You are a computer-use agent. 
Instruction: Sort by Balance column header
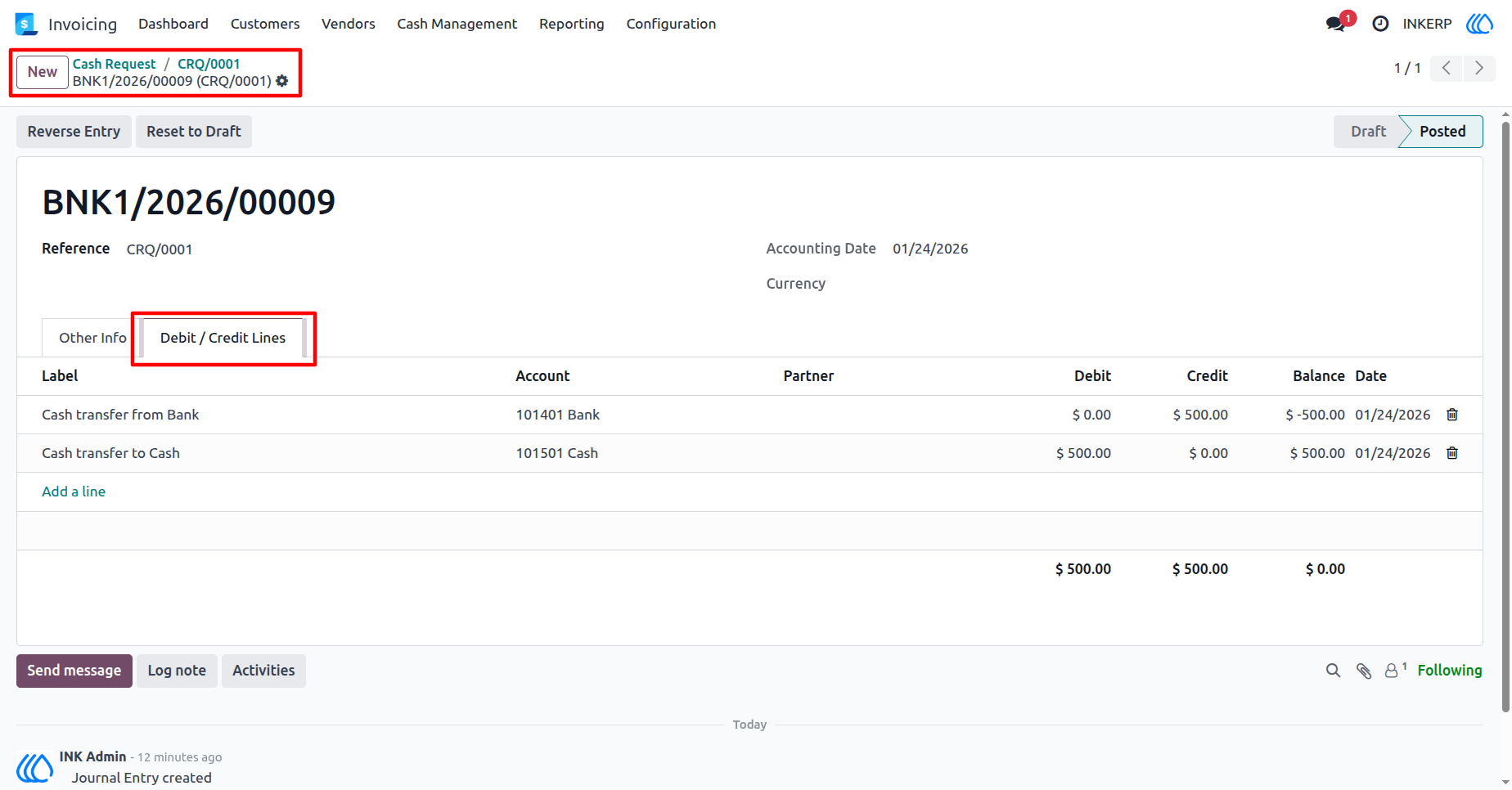coord(1318,376)
